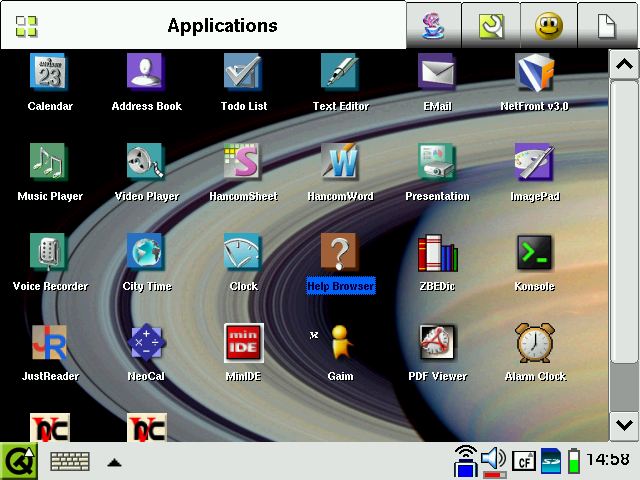The image size is (640, 480).
Task: Launch HancomWord word processor
Action: [x=340, y=162]
